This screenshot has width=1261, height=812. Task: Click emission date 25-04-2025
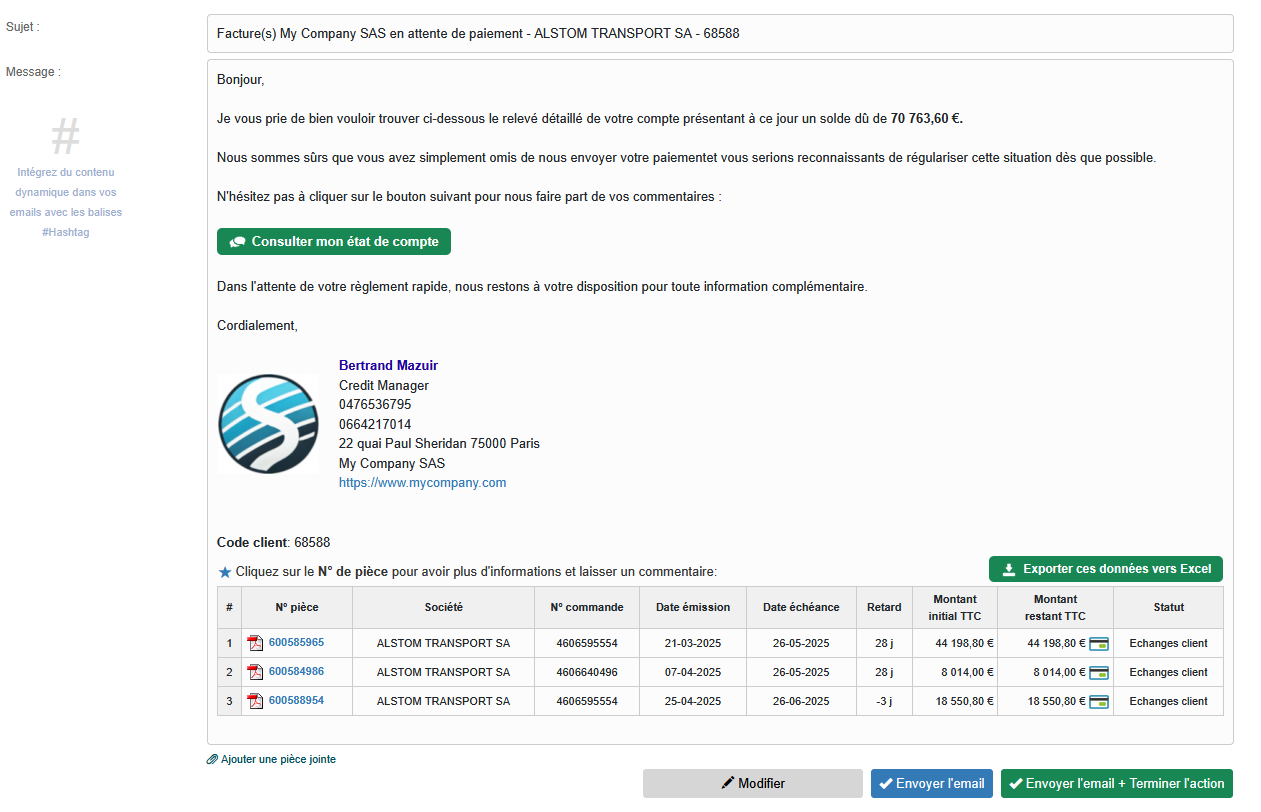click(x=693, y=701)
